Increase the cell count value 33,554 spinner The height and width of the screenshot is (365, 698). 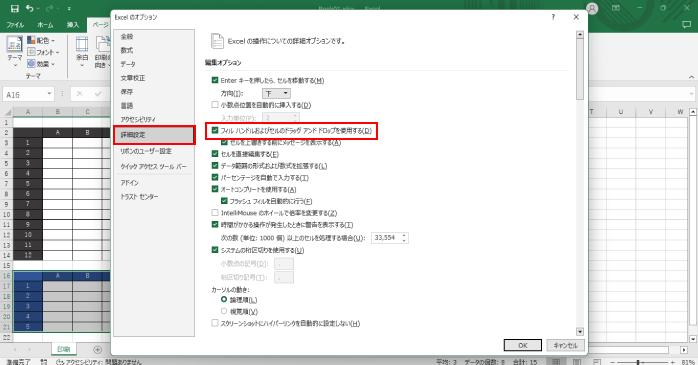(404, 235)
